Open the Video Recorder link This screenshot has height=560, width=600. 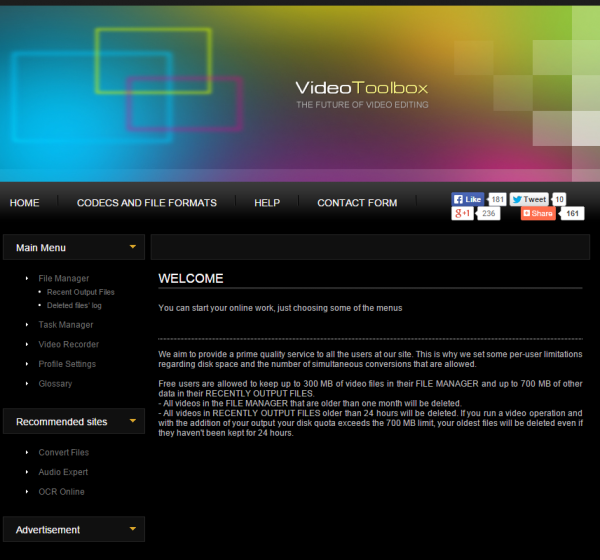point(68,344)
